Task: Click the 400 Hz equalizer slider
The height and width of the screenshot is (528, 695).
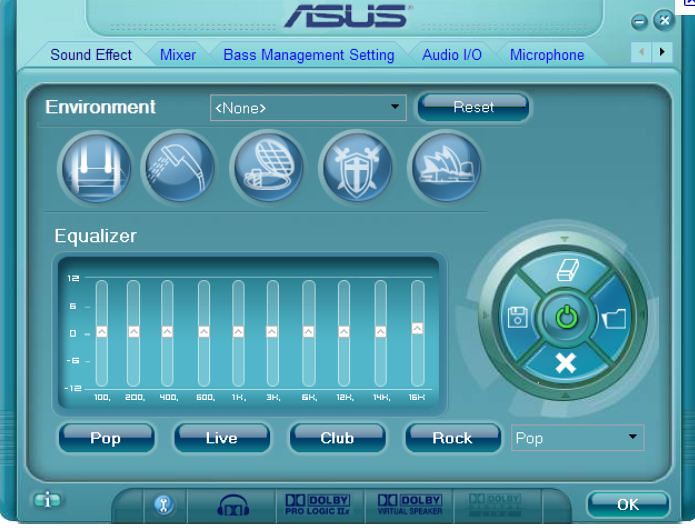Action: coord(167,332)
